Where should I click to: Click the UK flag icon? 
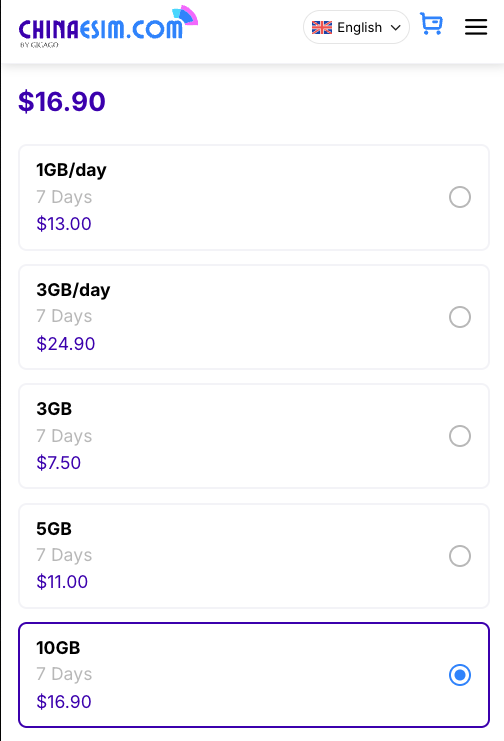click(x=322, y=27)
